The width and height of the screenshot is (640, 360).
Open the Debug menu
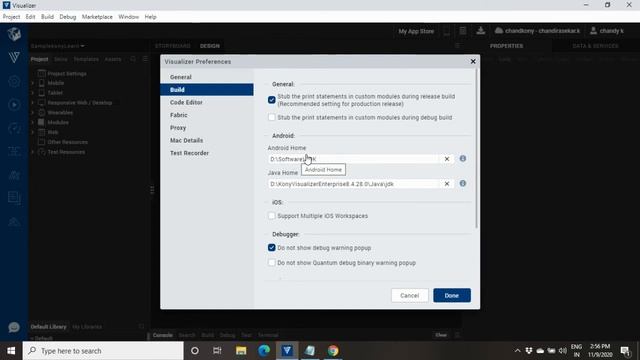click(x=68, y=17)
